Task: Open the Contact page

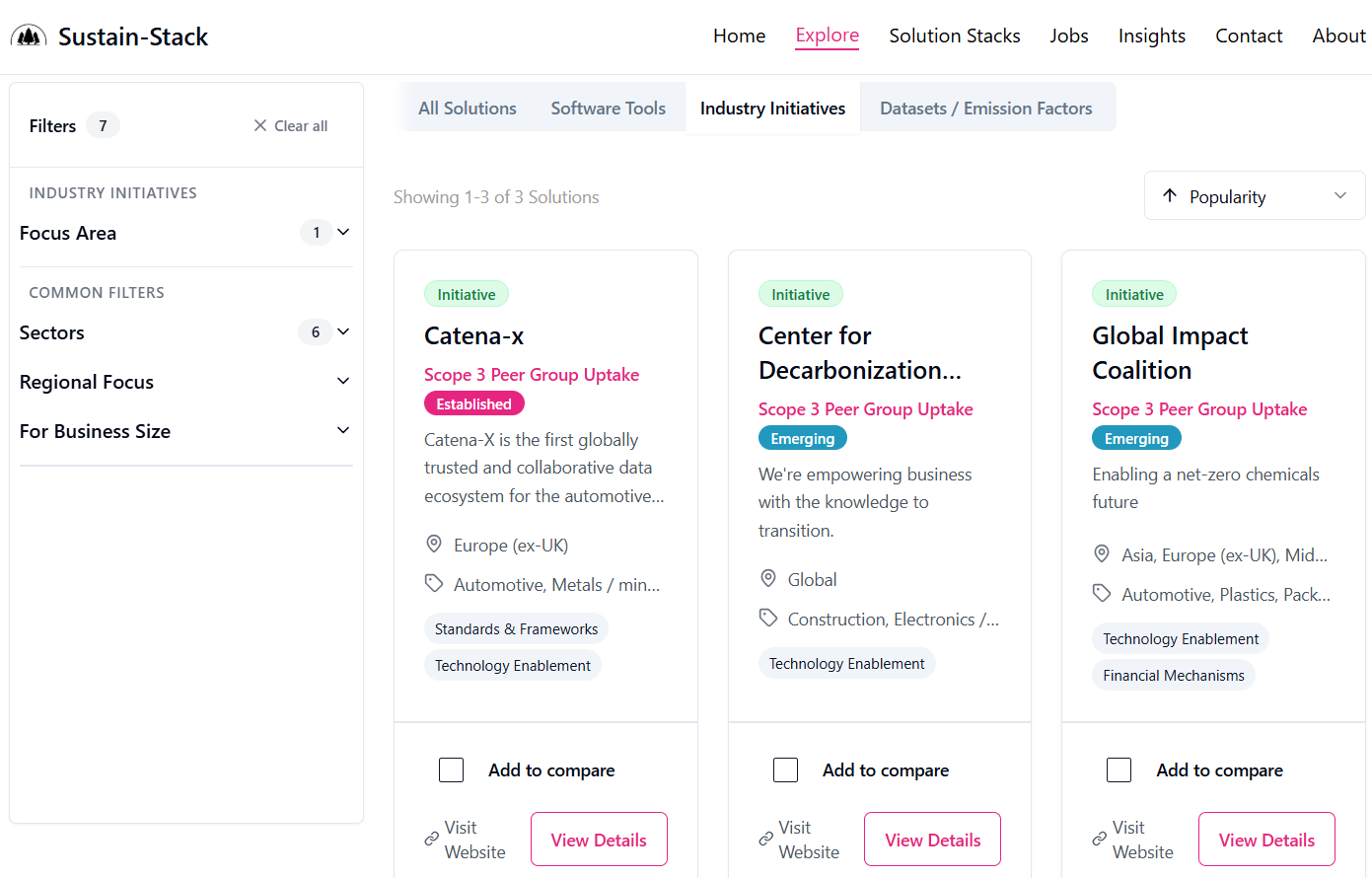Action: point(1249,37)
